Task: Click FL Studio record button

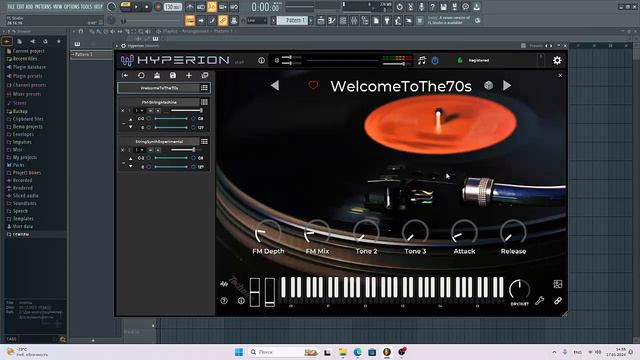Action: pyautogui.click(x=158, y=7)
